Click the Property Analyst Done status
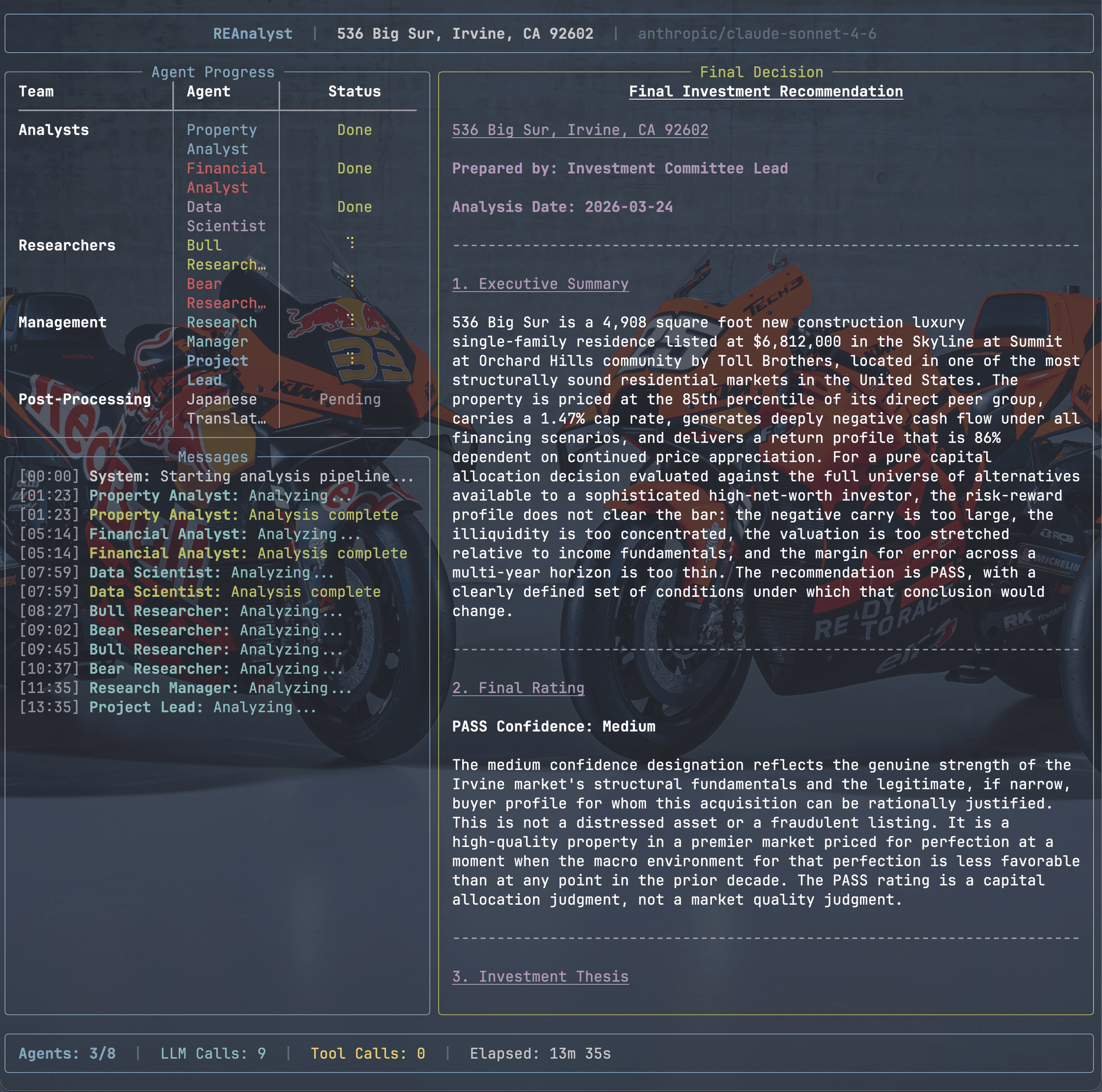The image size is (1102, 1092). 354,130
